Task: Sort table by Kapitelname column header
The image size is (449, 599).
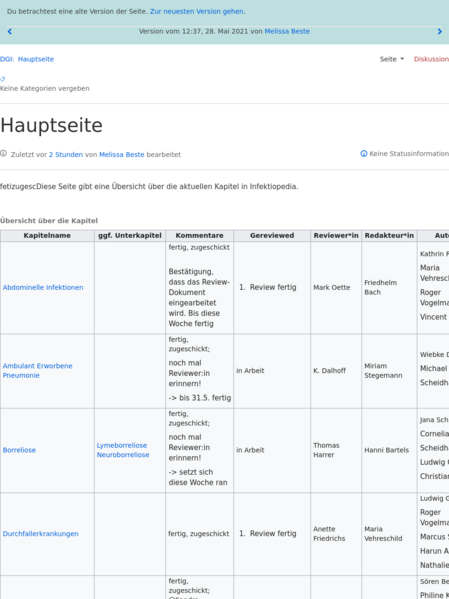Action: (x=47, y=236)
